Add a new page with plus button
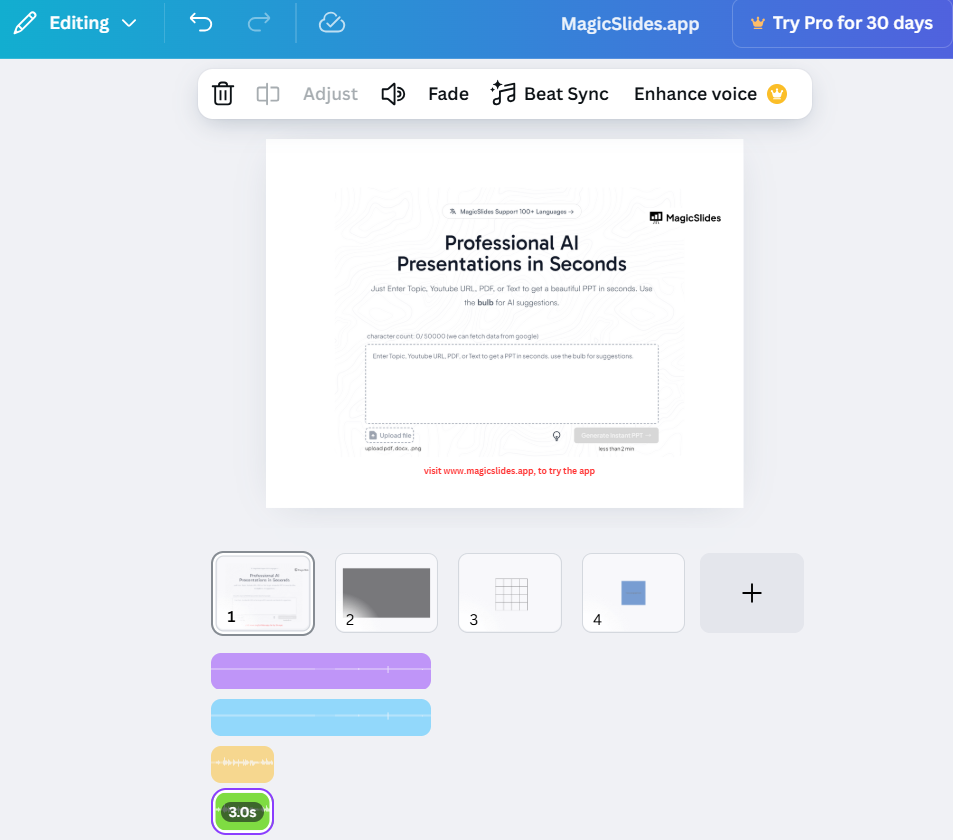The height and width of the screenshot is (840, 953). coord(752,593)
